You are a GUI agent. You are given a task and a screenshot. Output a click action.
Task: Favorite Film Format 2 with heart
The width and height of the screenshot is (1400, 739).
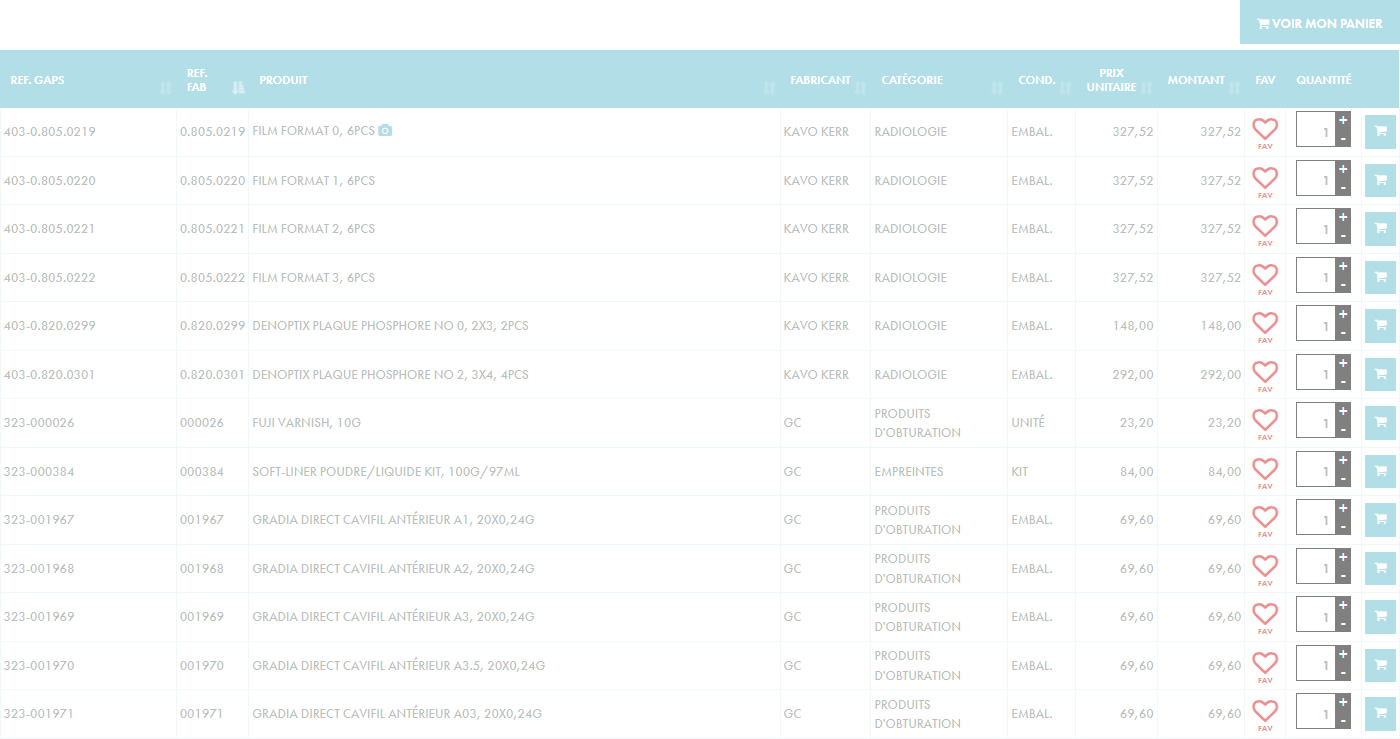click(1265, 226)
